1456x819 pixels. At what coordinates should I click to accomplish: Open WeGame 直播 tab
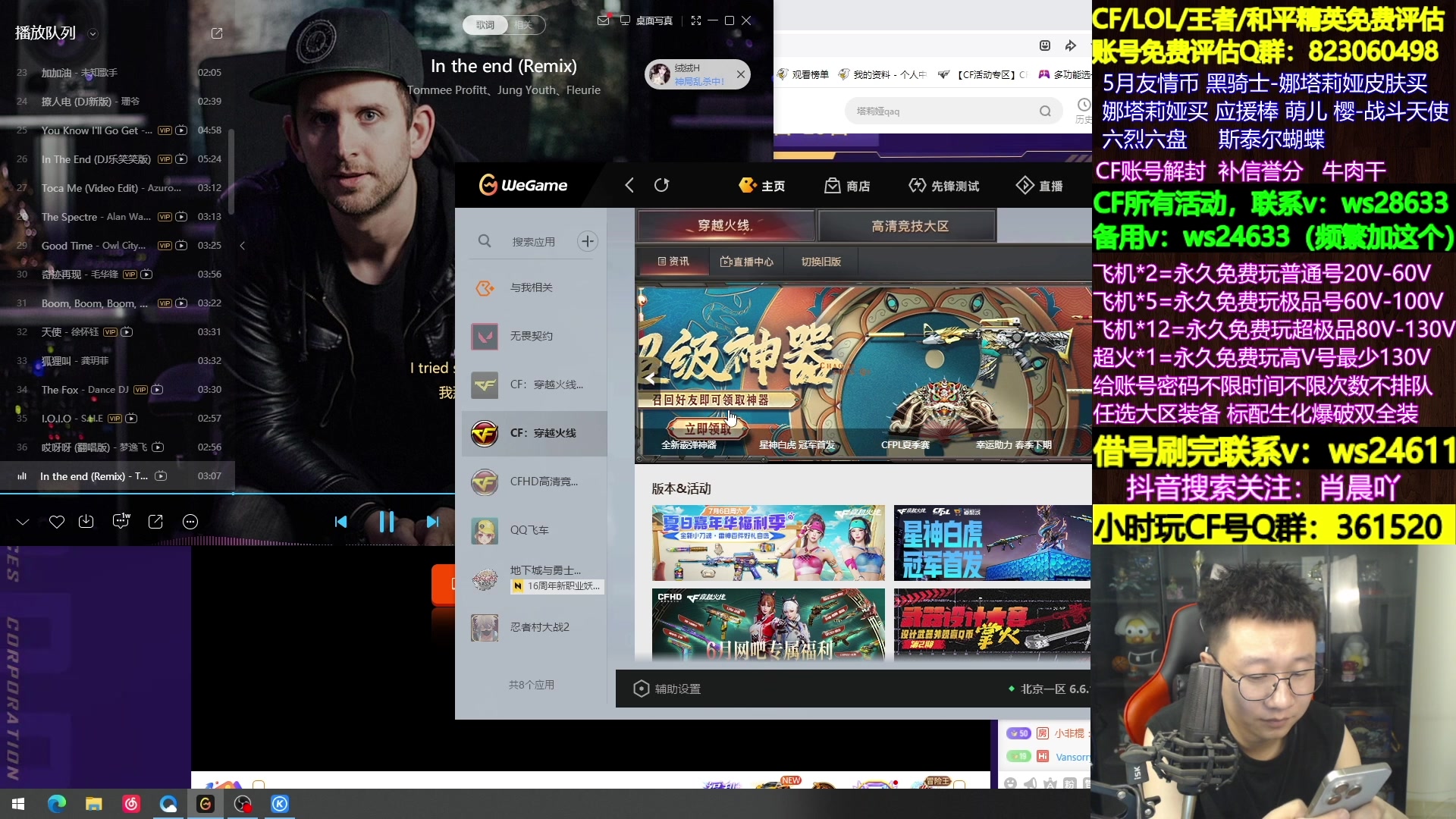click(x=1039, y=186)
